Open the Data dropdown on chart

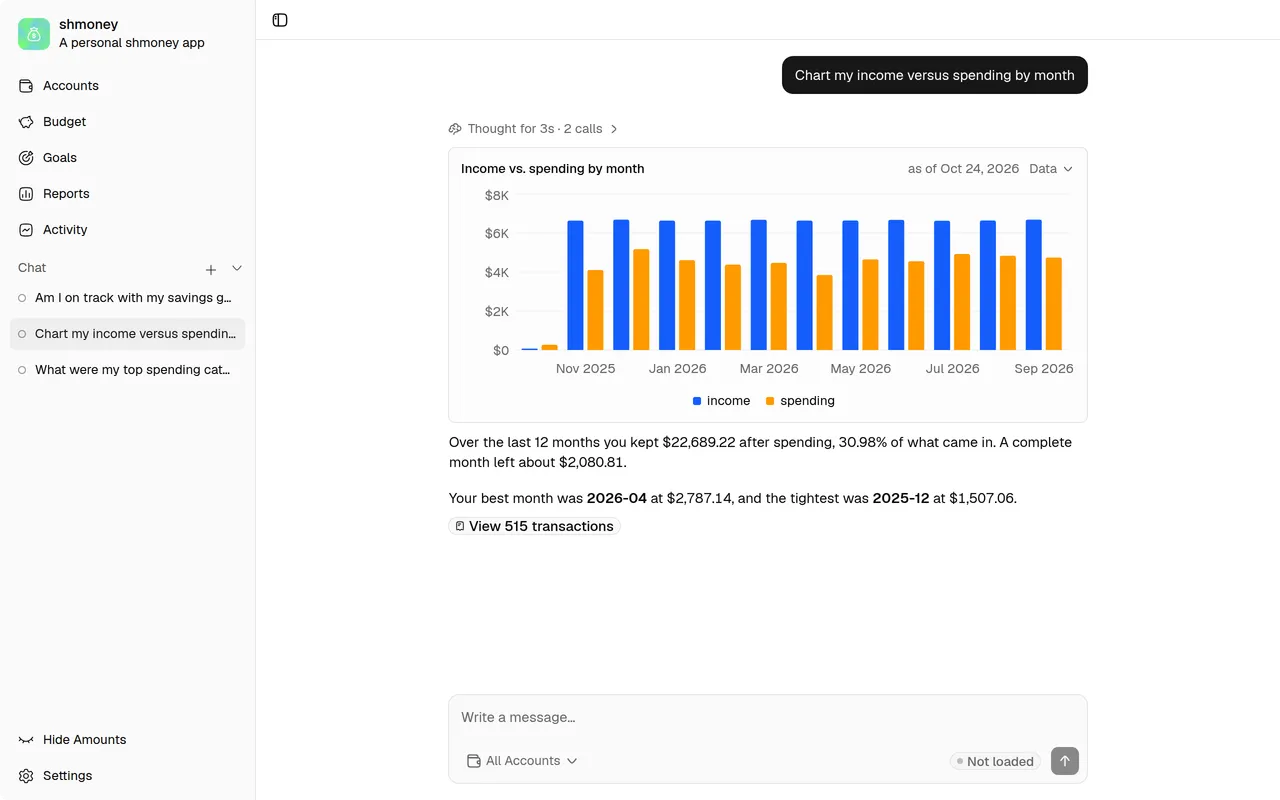(x=1051, y=169)
